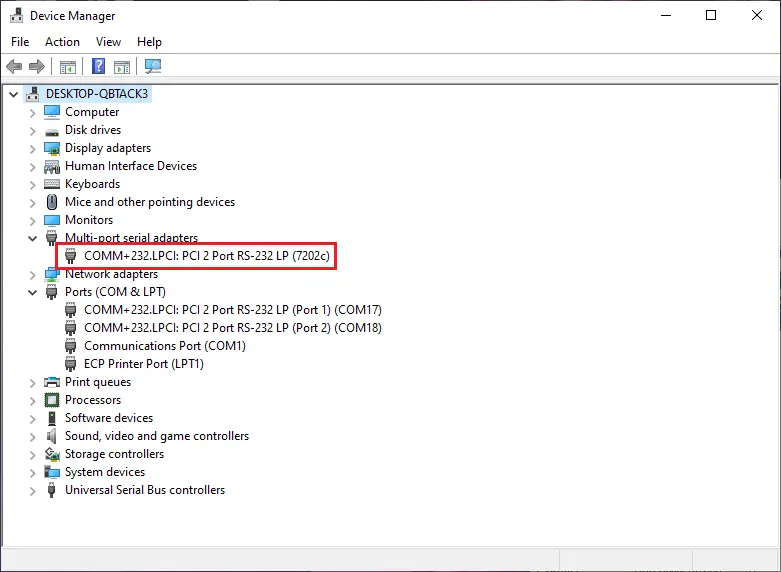Expand the Storage controllers chevron
This screenshot has width=781, height=572.
pos(32,454)
